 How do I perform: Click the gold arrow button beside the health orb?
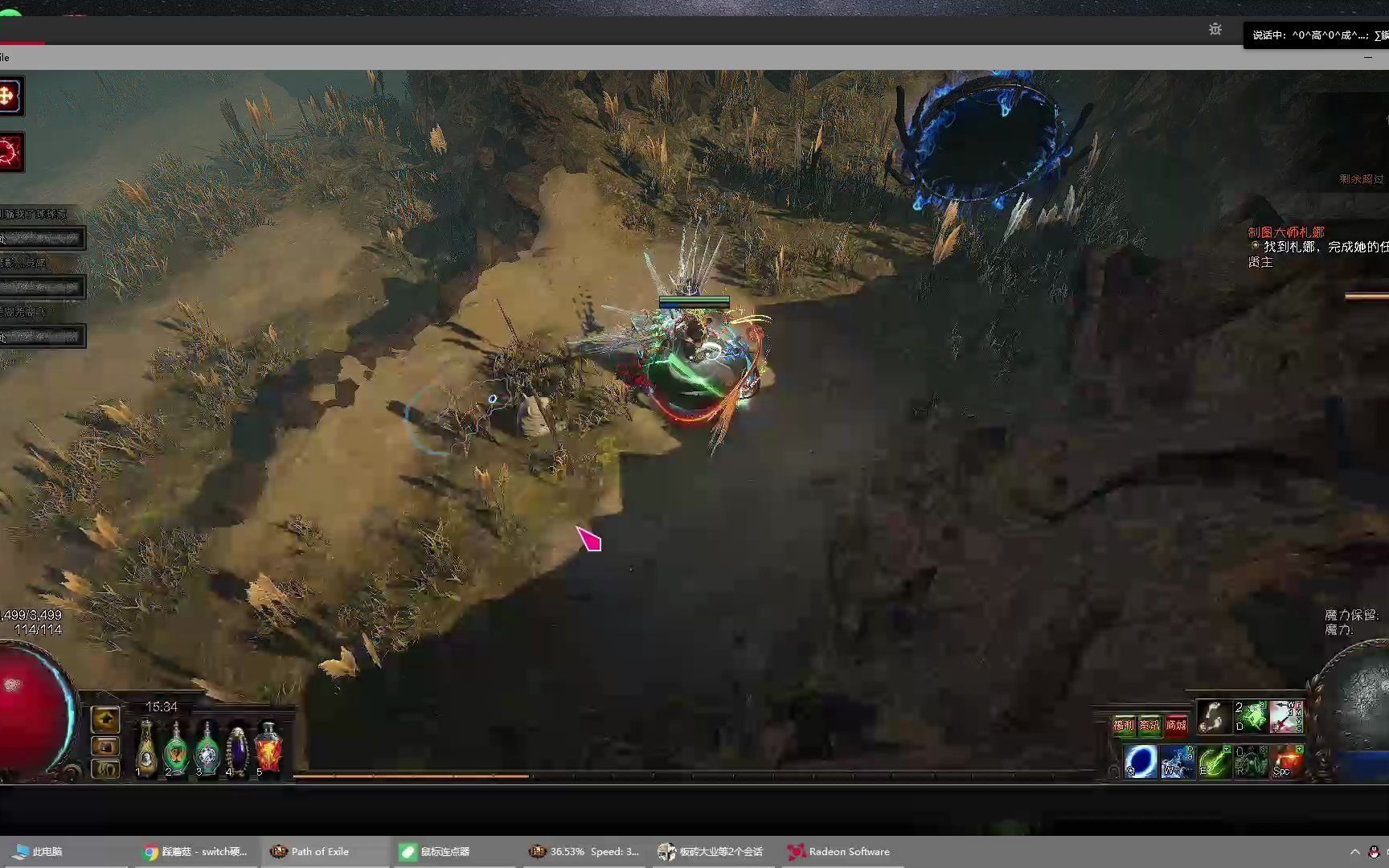(105, 719)
